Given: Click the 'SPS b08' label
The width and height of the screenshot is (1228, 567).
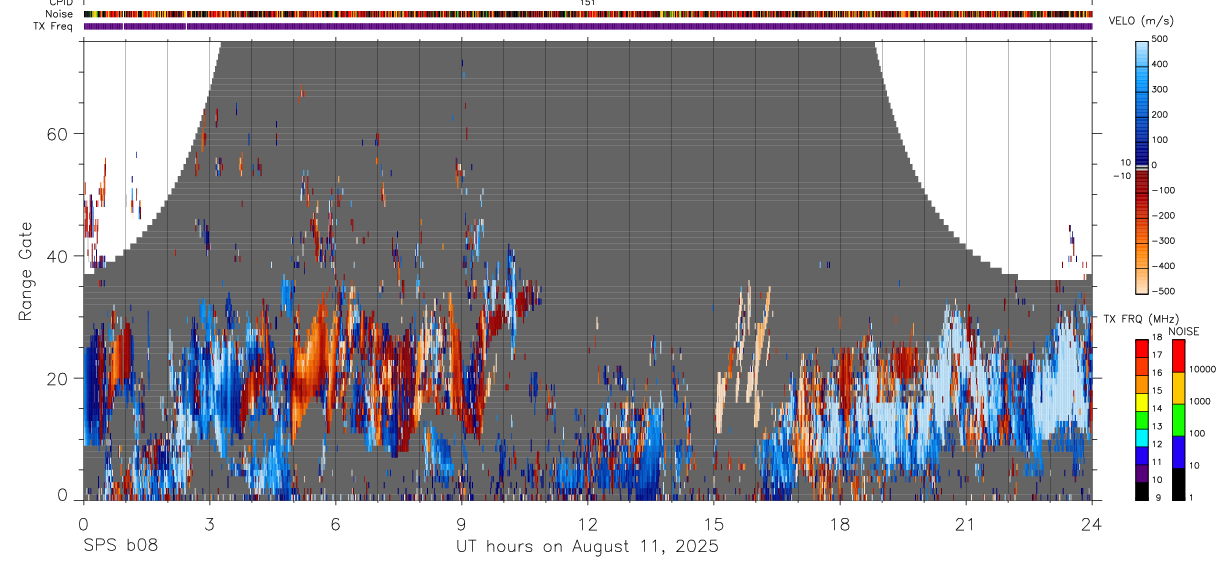Looking at the screenshot, I should coord(120,547).
